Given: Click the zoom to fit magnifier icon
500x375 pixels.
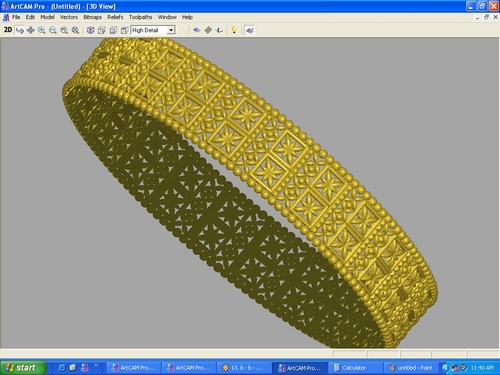Looking at the screenshot, I should click(x=75, y=30).
